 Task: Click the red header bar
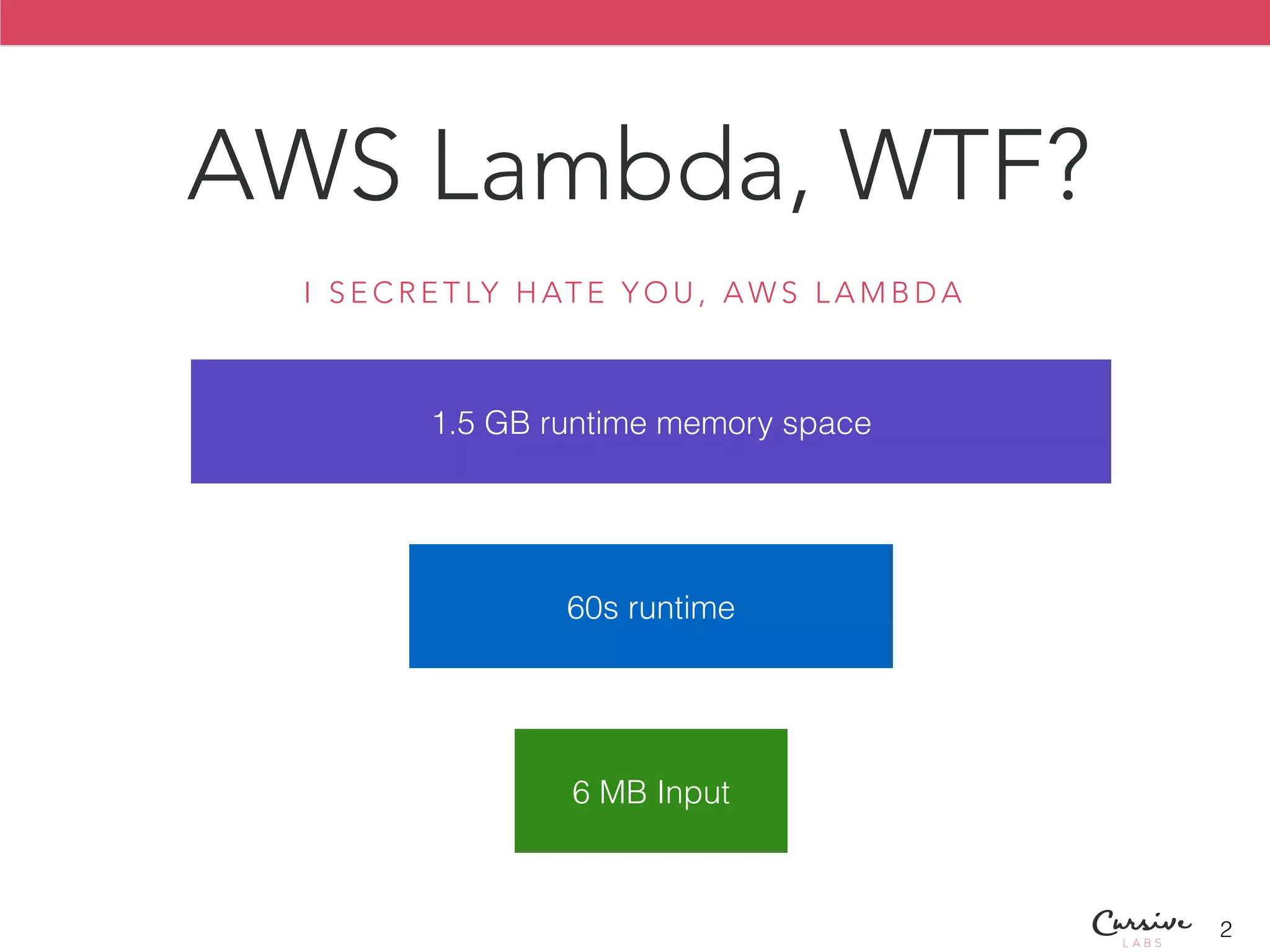tap(635, 22)
